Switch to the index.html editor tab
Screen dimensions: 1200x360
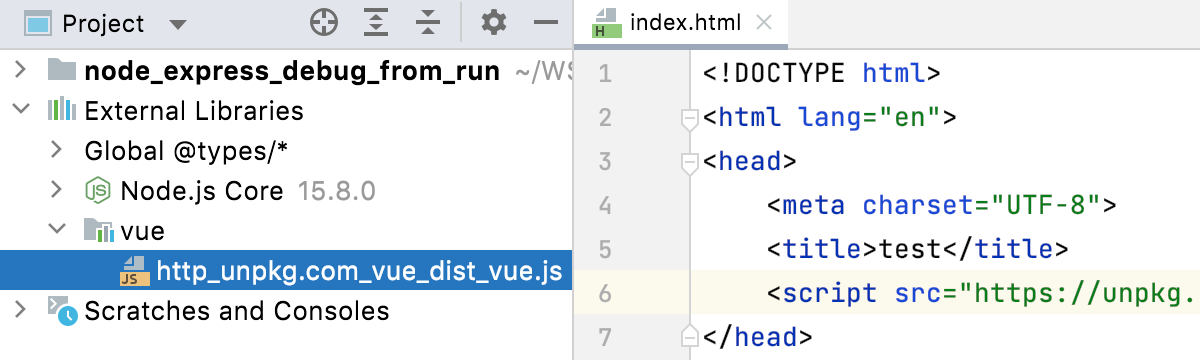click(681, 22)
